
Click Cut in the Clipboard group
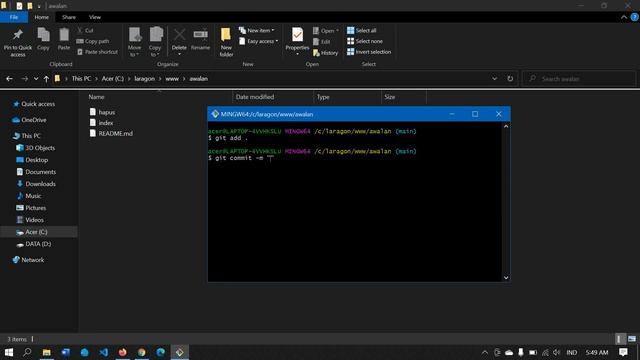click(85, 31)
